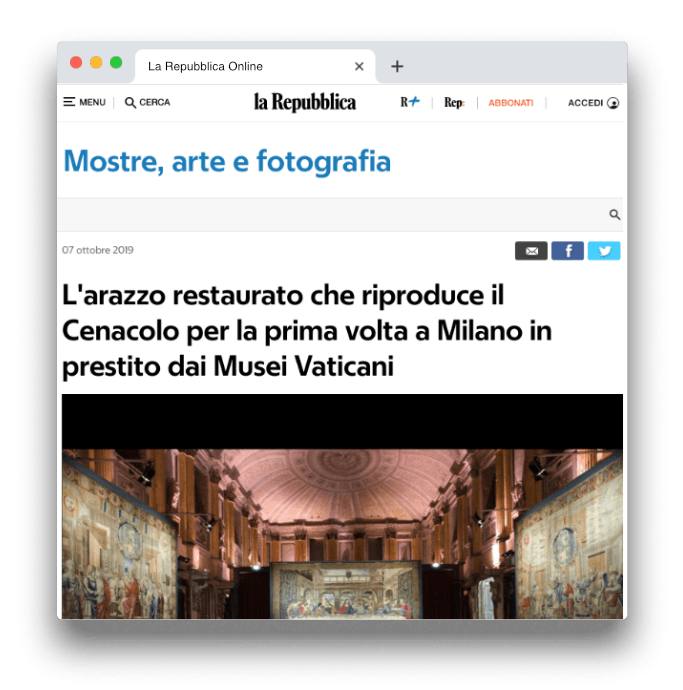Click the search icon in grey bar
The width and height of the screenshot is (683, 690).
(x=615, y=214)
